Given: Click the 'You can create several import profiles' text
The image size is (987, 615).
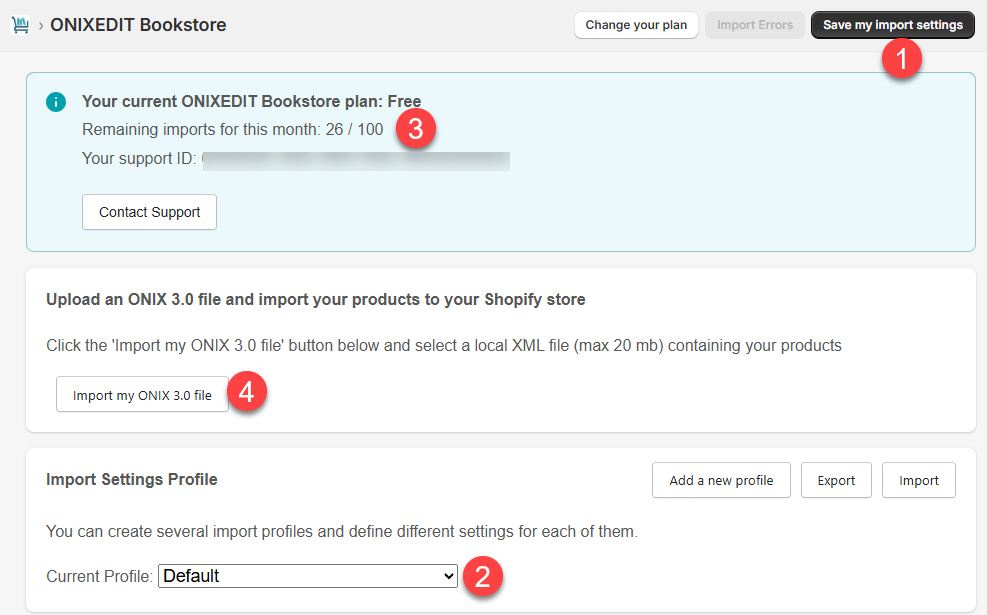Looking at the screenshot, I should (x=342, y=532).
